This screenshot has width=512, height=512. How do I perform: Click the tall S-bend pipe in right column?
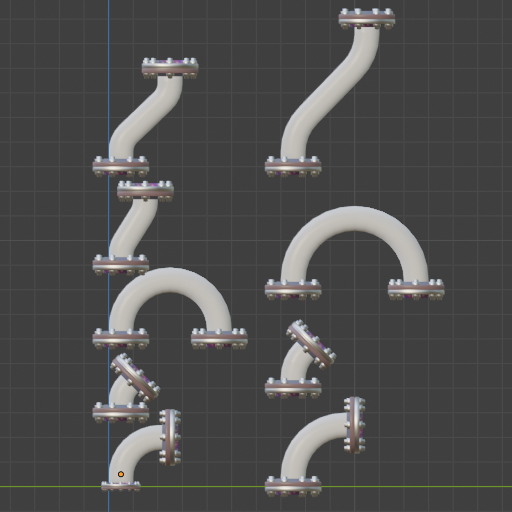[329, 93]
